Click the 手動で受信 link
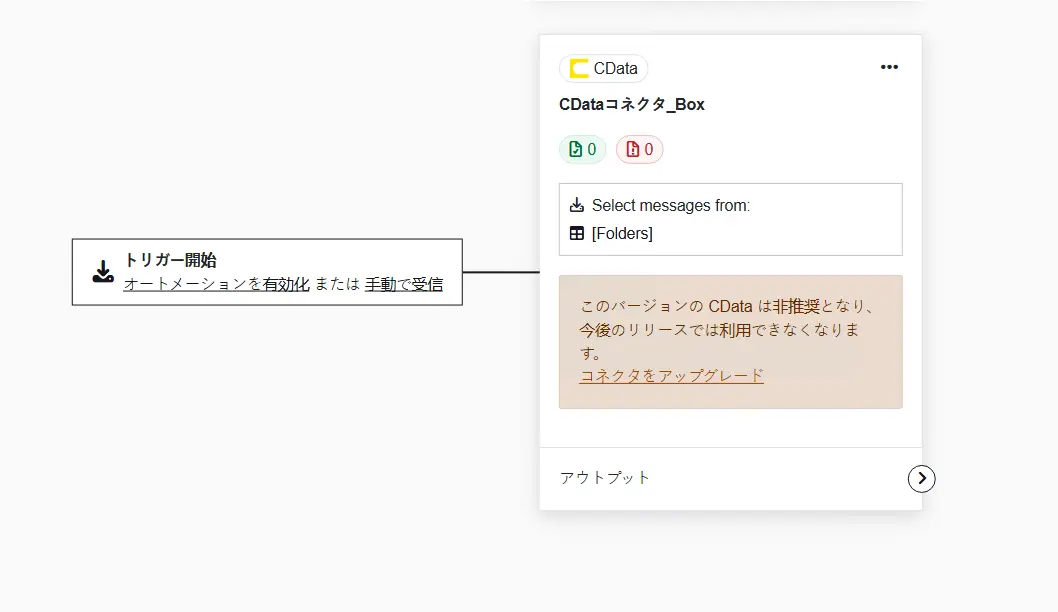 pyautogui.click(x=403, y=284)
